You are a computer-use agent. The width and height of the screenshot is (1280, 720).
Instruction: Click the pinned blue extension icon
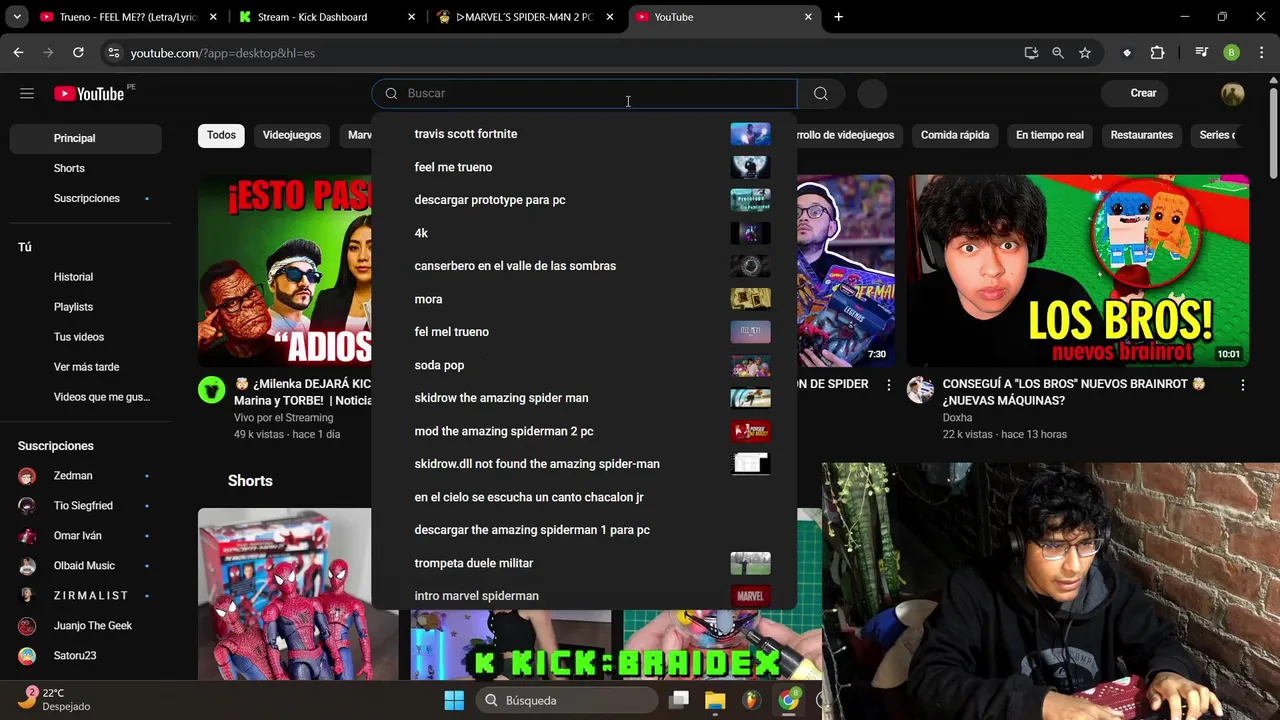pos(1127,52)
